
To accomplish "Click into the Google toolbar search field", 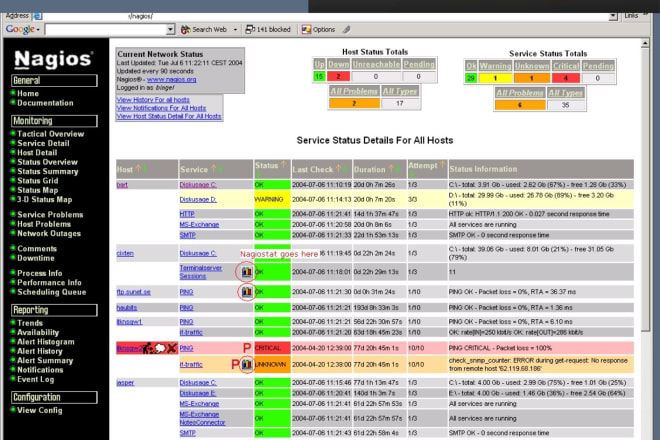I will click(105, 29).
